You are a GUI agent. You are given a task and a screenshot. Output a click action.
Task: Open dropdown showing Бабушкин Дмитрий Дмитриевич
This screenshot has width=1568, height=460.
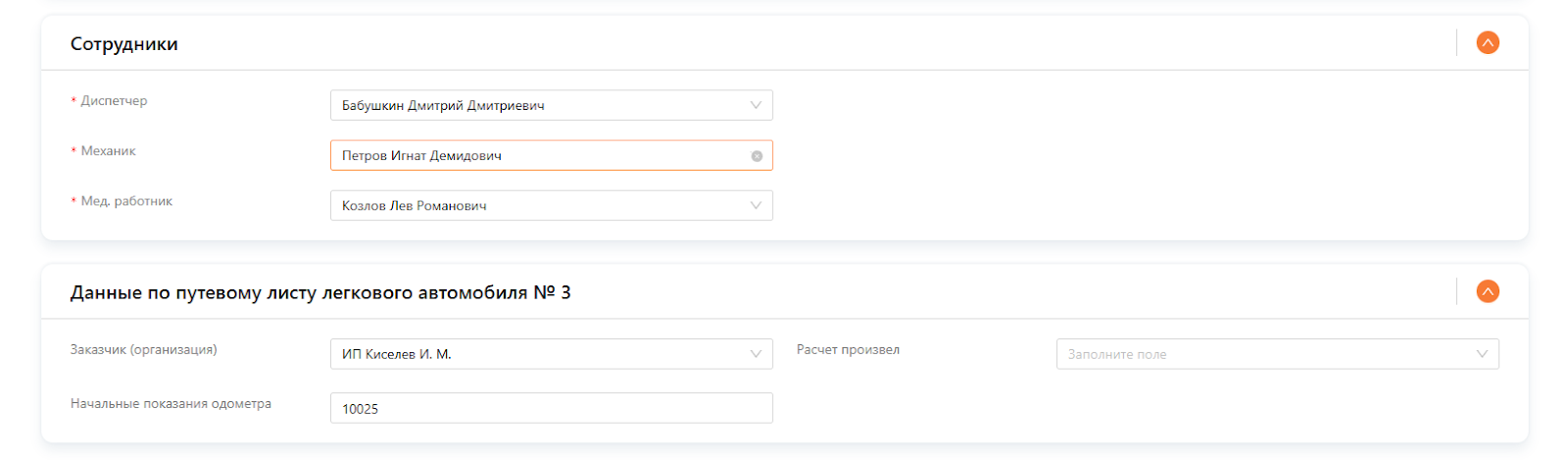(x=539, y=105)
